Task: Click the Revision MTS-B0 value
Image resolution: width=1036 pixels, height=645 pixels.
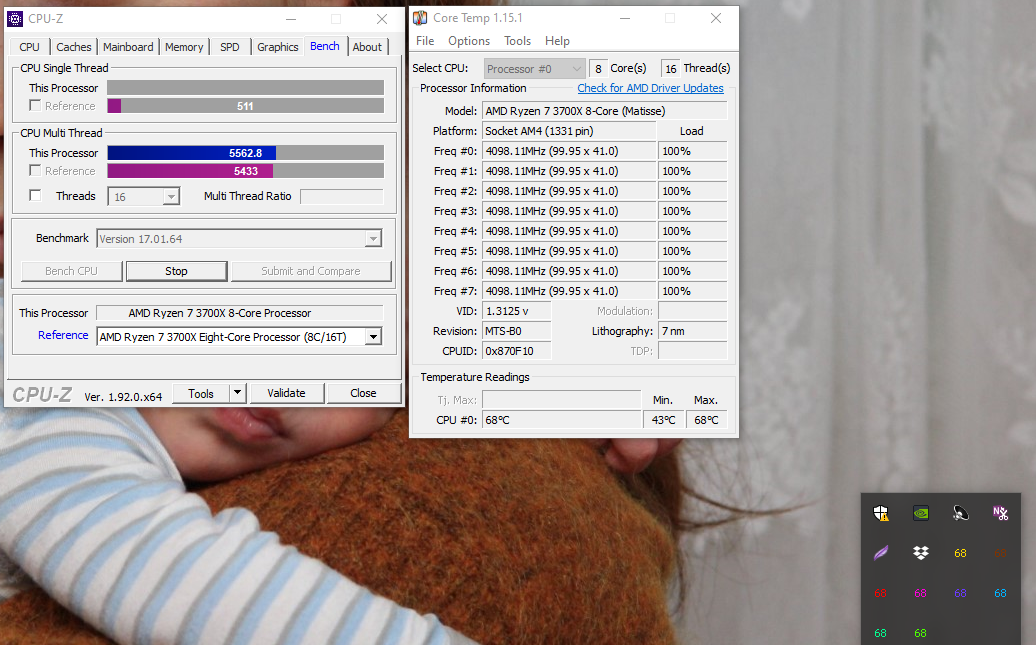Action: pyautogui.click(x=517, y=331)
